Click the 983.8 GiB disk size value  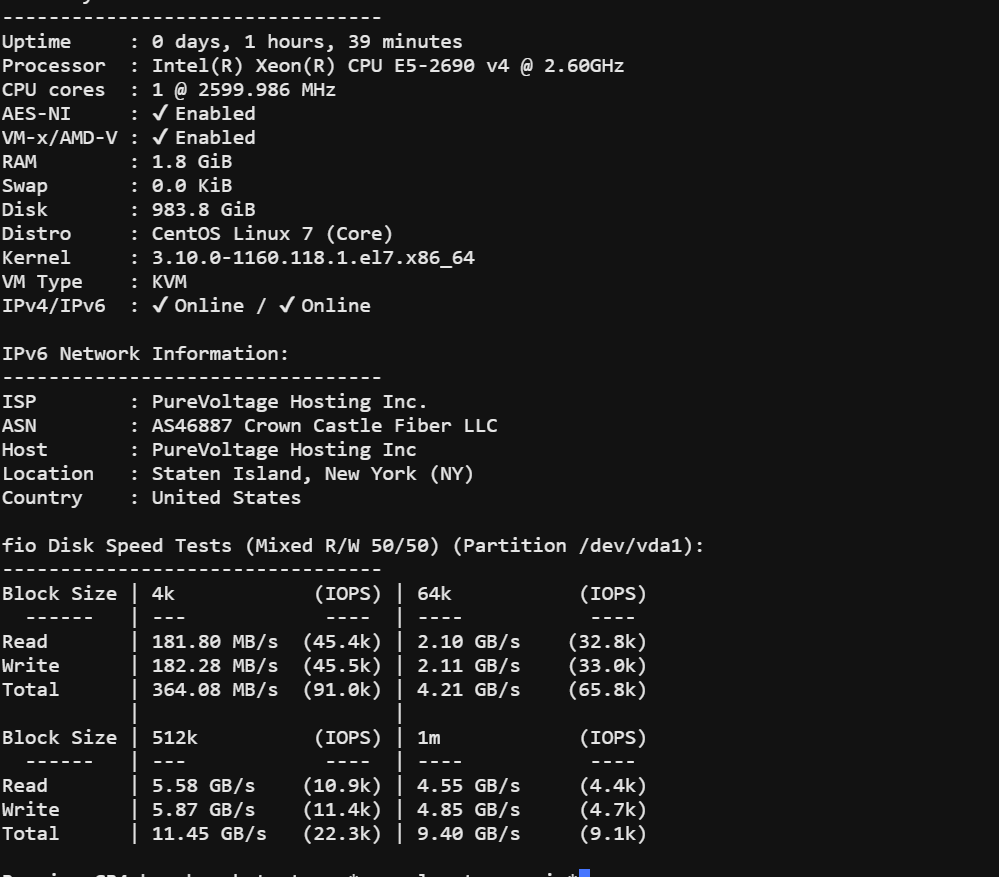pyautogui.click(x=203, y=210)
